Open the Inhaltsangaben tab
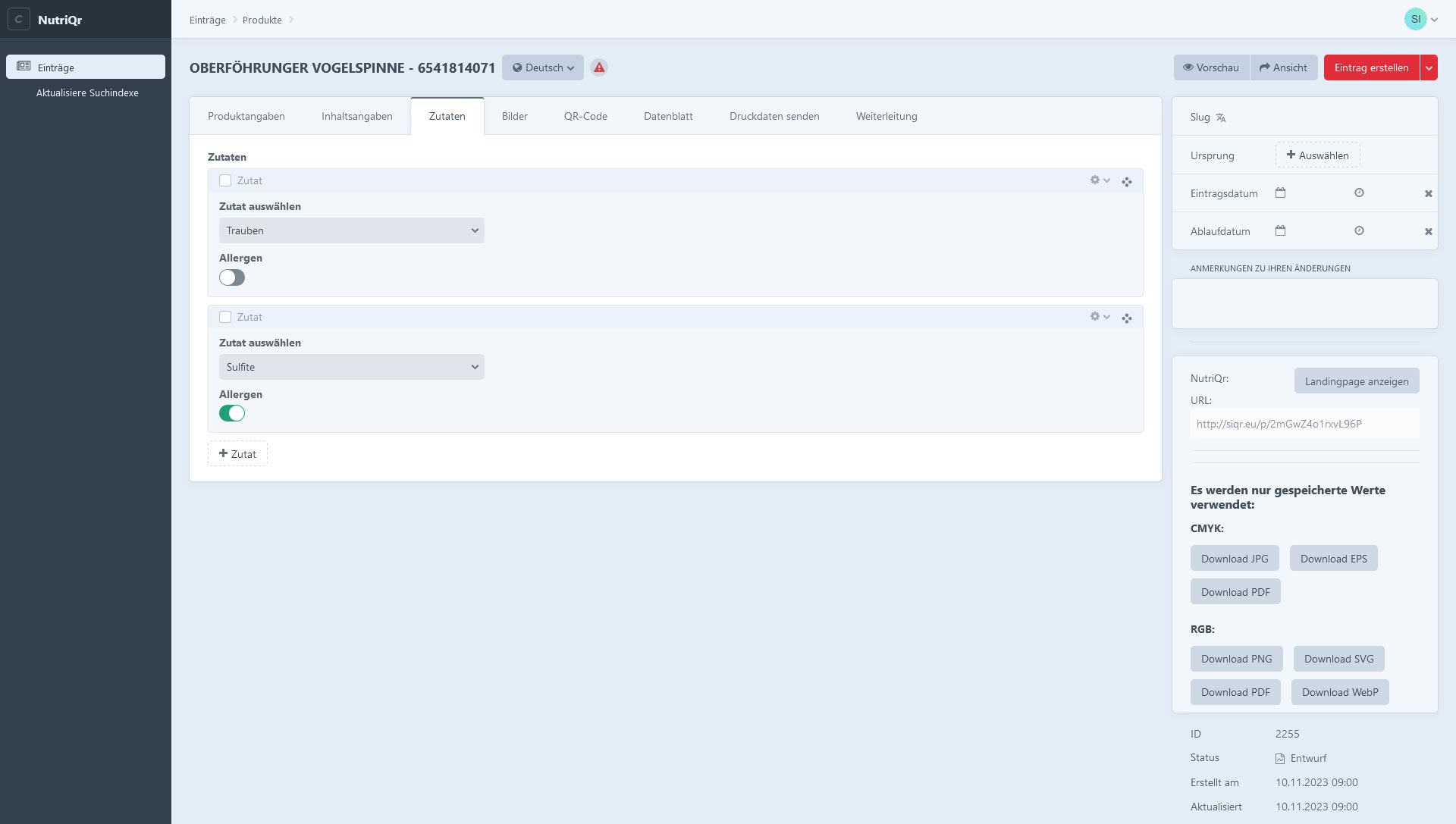This screenshot has width=1456, height=824. coord(356,116)
